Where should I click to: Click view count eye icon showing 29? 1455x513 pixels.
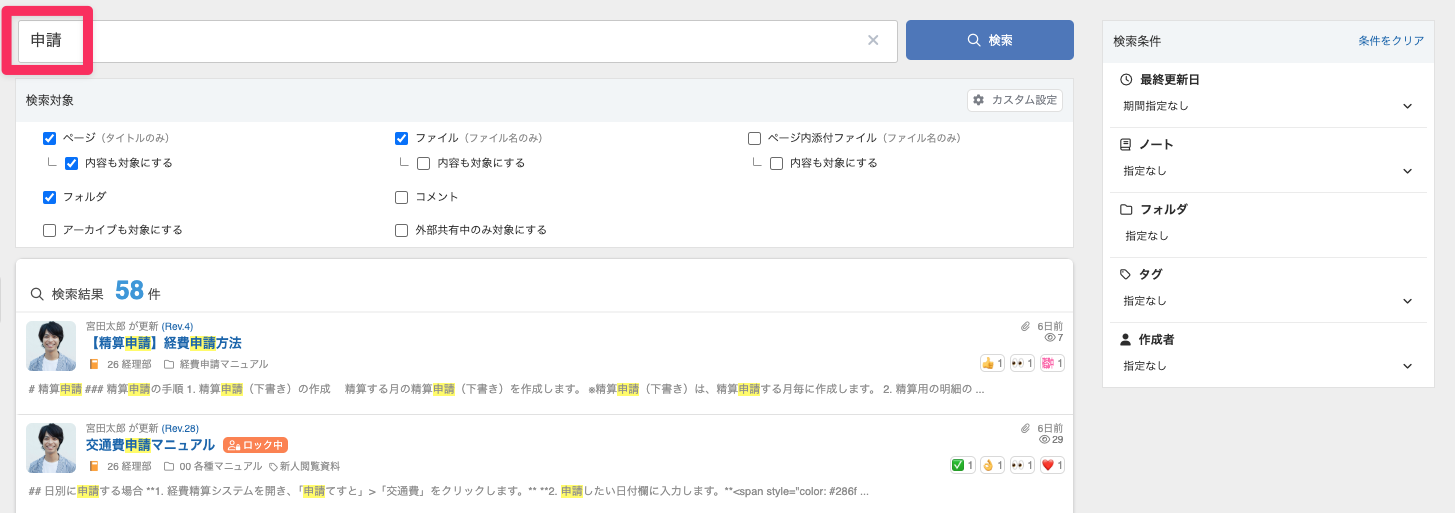click(x=1044, y=440)
